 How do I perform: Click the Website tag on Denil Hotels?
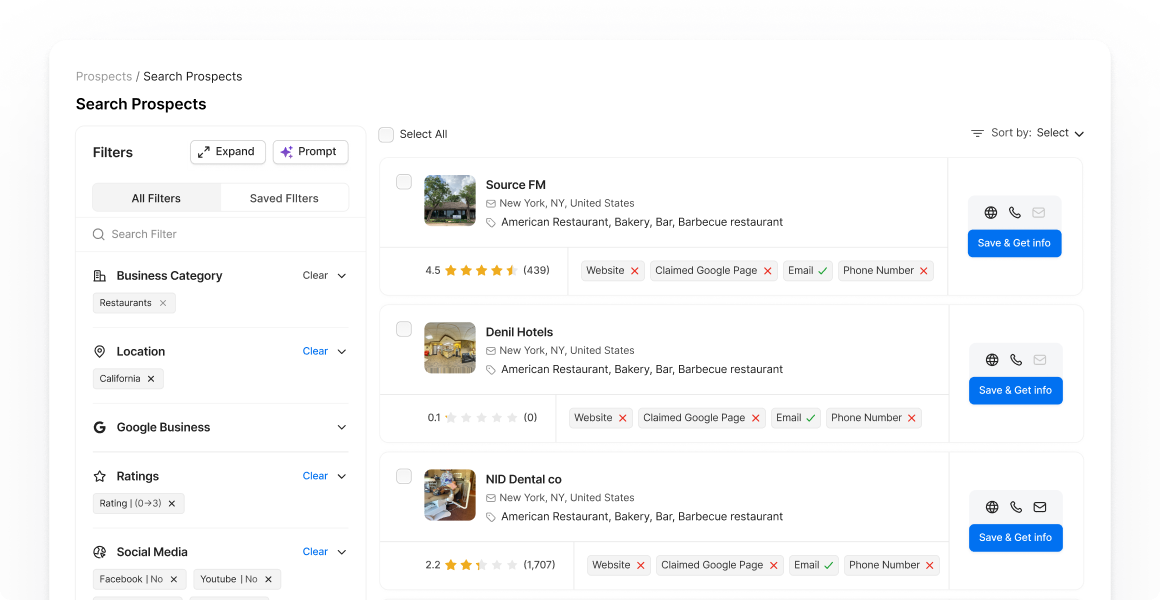(601, 418)
